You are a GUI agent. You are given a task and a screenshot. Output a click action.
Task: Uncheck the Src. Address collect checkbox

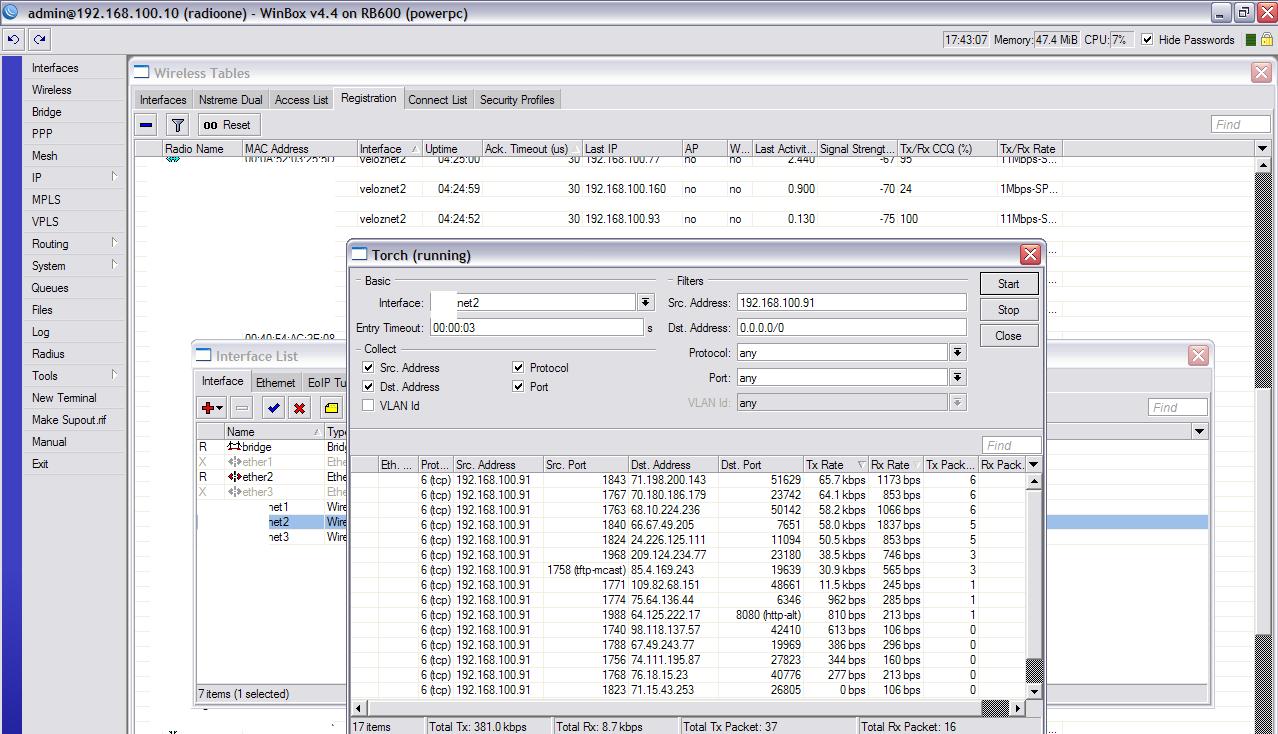[368, 368]
